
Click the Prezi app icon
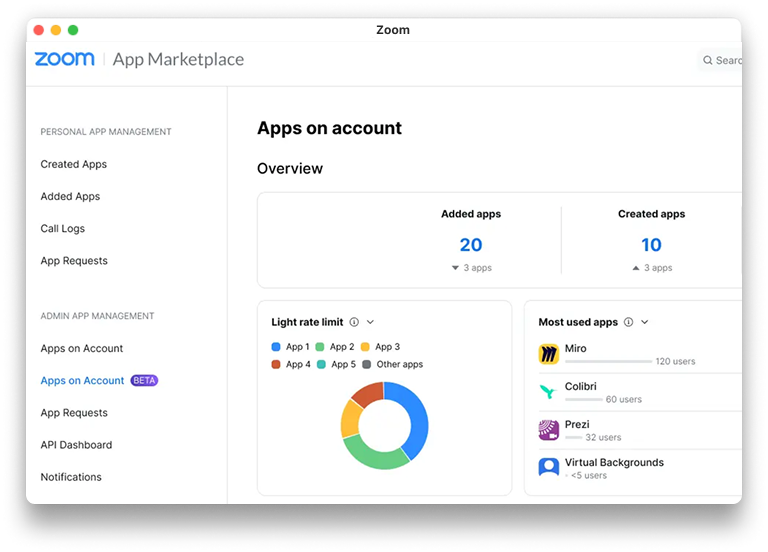tap(549, 430)
